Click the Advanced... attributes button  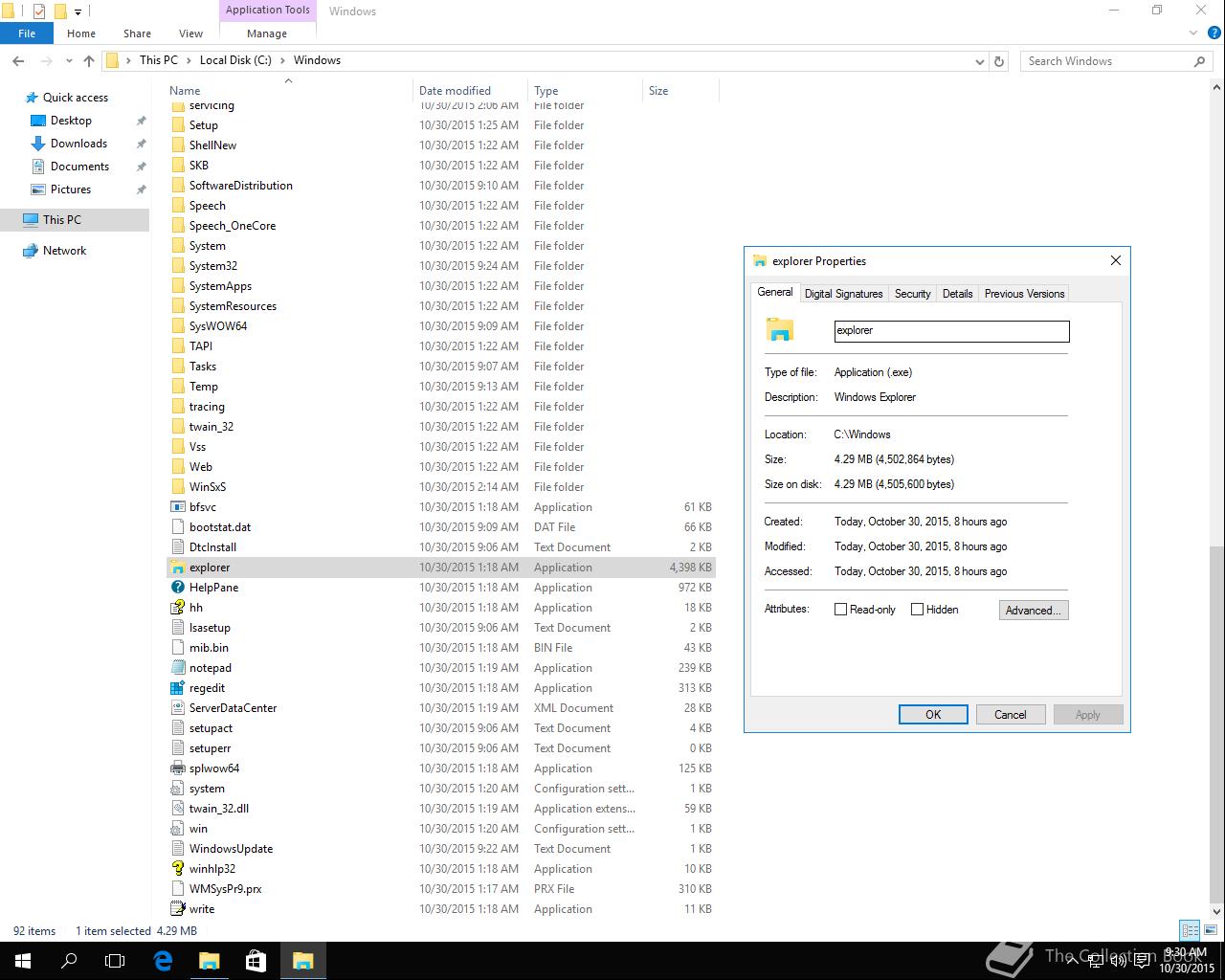[1034, 611]
